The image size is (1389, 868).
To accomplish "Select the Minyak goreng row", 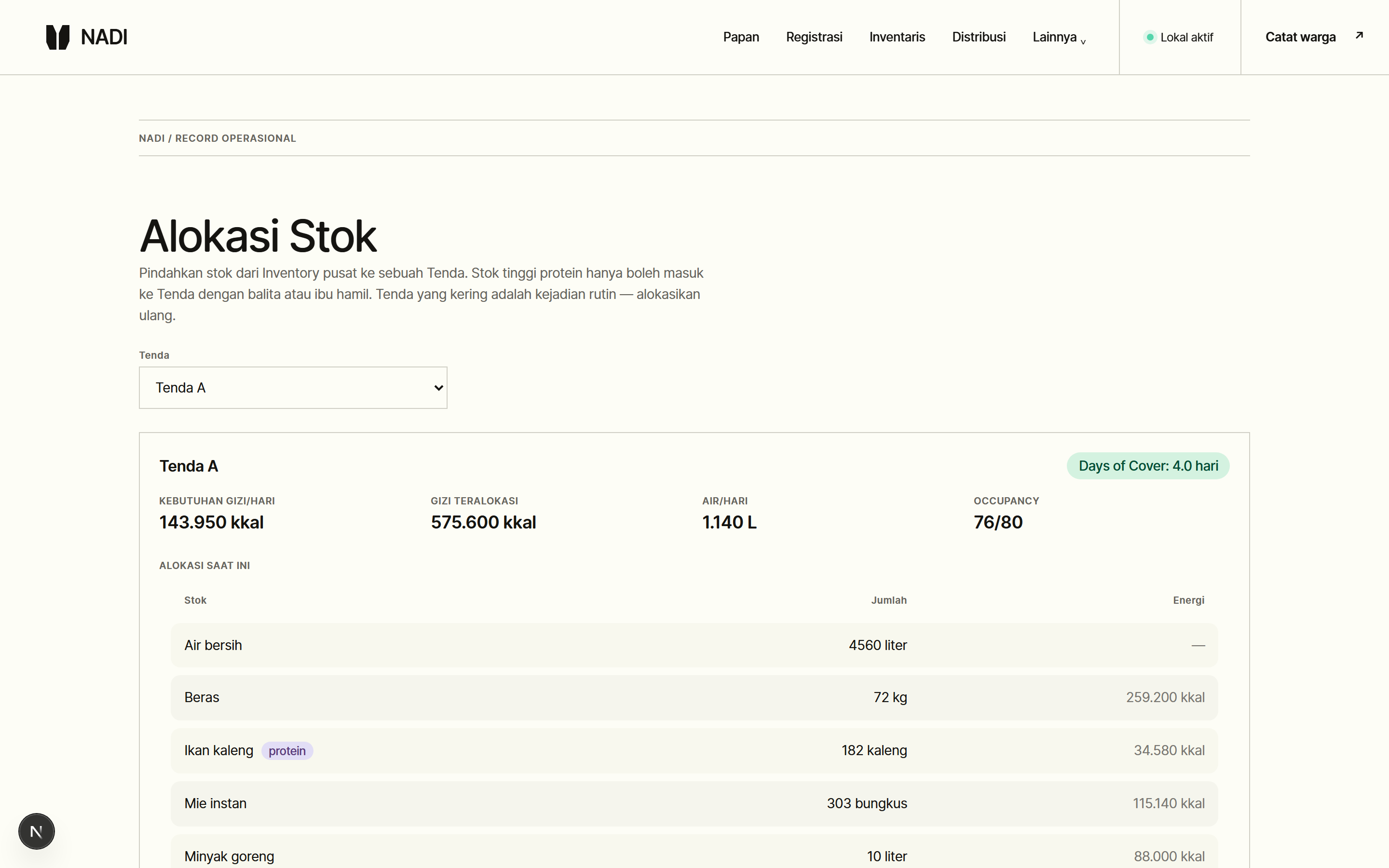I will tap(694, 852).
